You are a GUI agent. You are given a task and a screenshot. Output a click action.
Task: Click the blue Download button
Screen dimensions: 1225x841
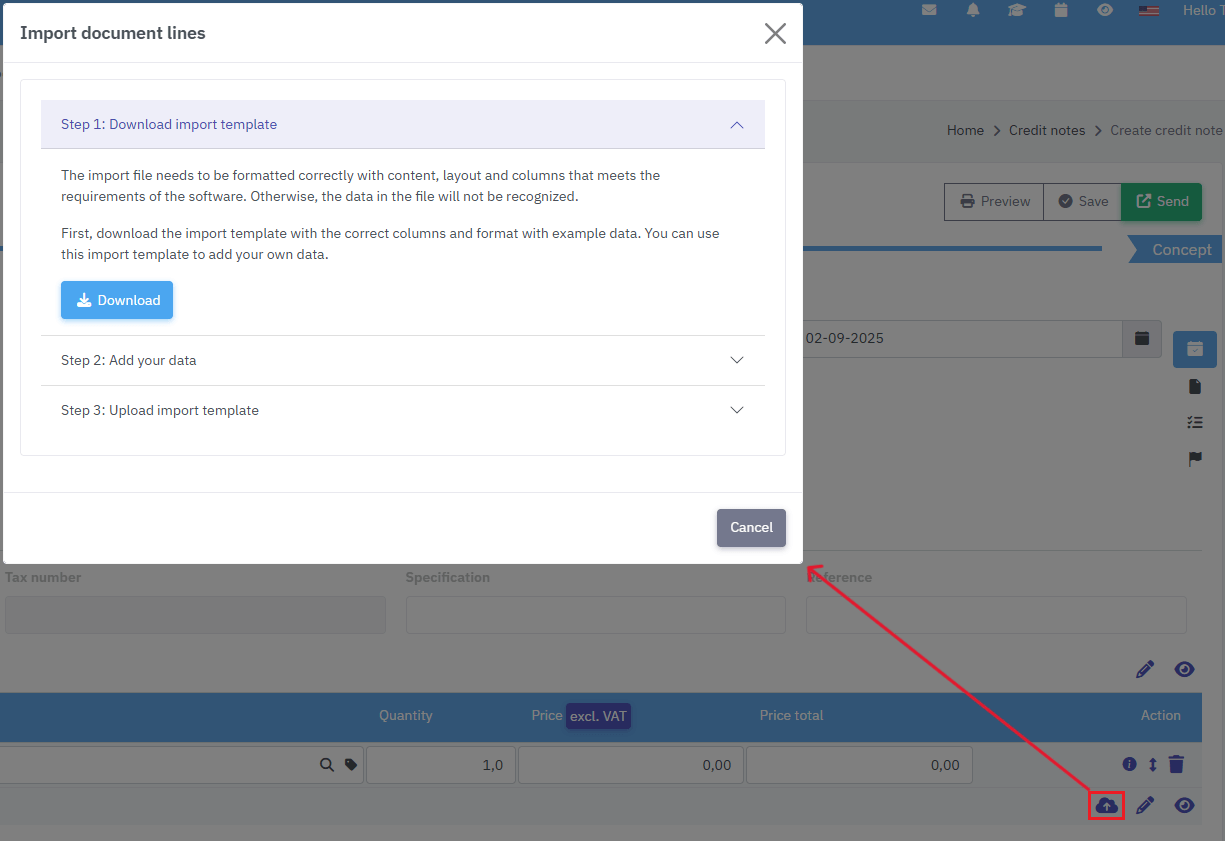coord(117,300)
